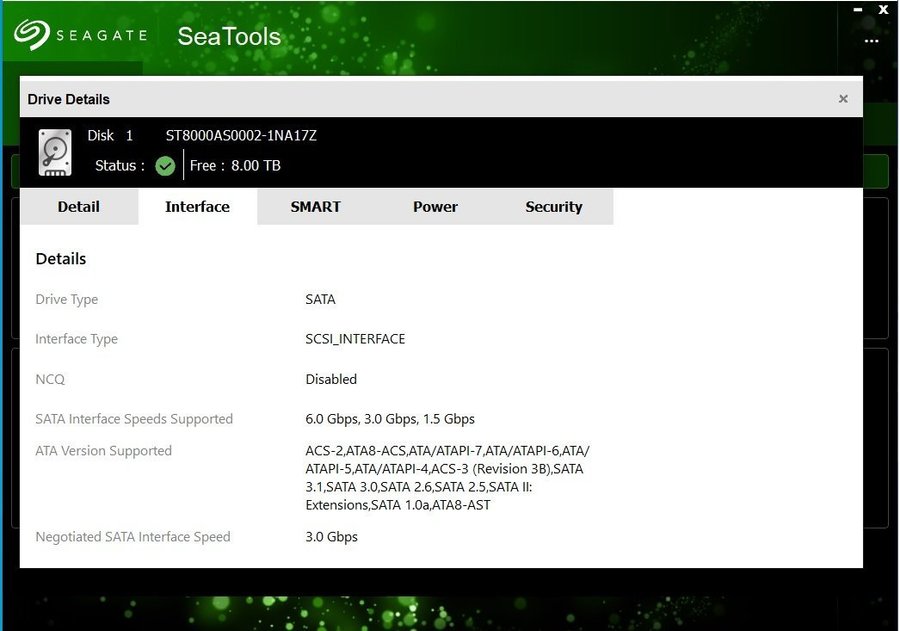Open the SMART tab
The image size is (900, 631).
pyautogui.click(x=315, y=207)
